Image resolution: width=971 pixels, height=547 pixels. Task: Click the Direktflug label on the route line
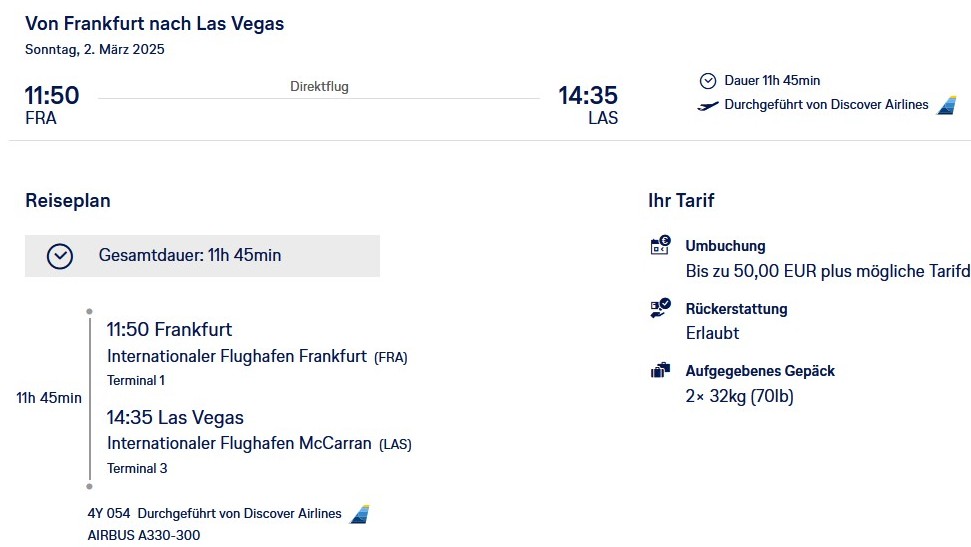click(x=320, y=87)
